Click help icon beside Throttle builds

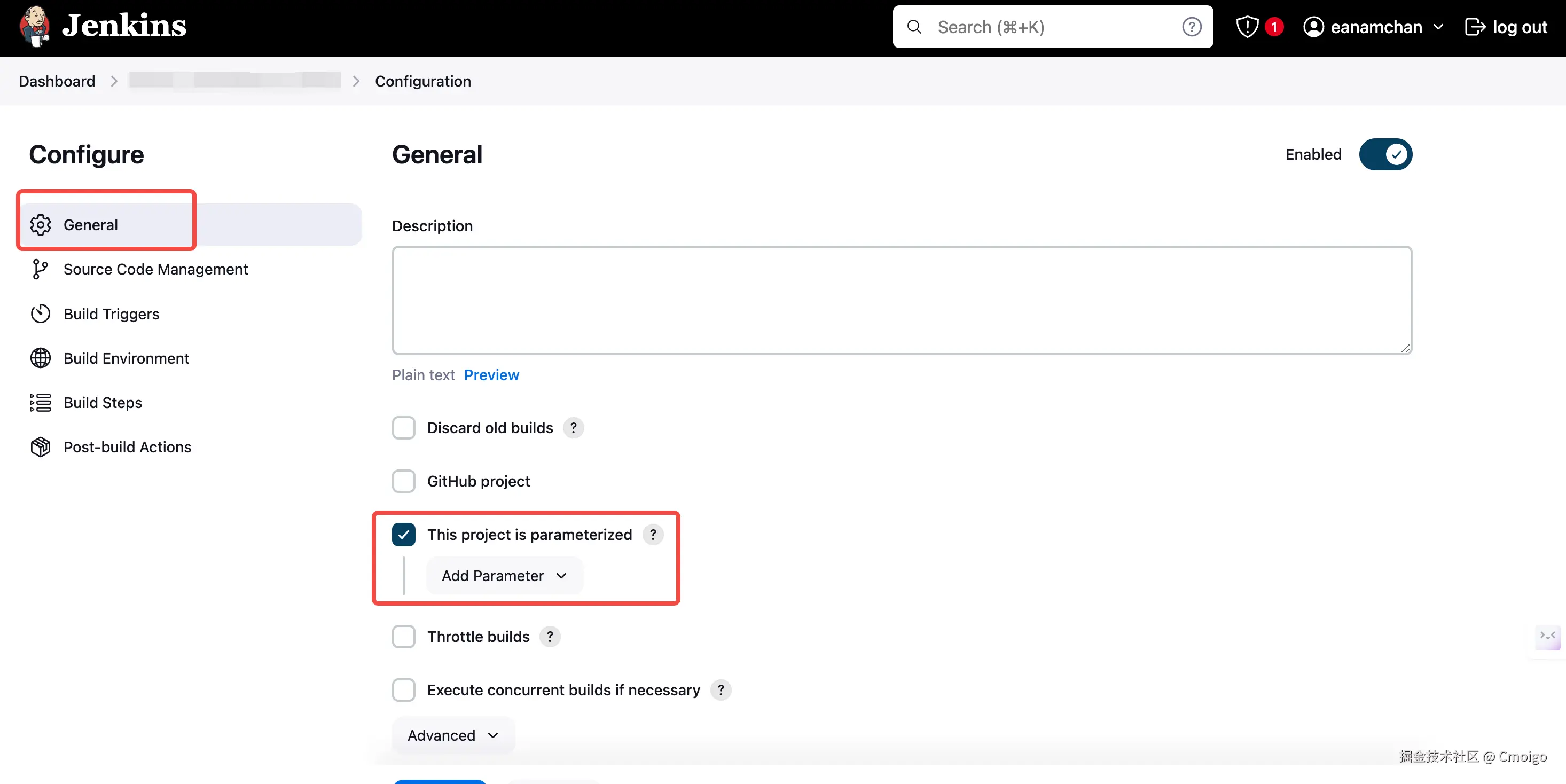click(x=550, y=636)
